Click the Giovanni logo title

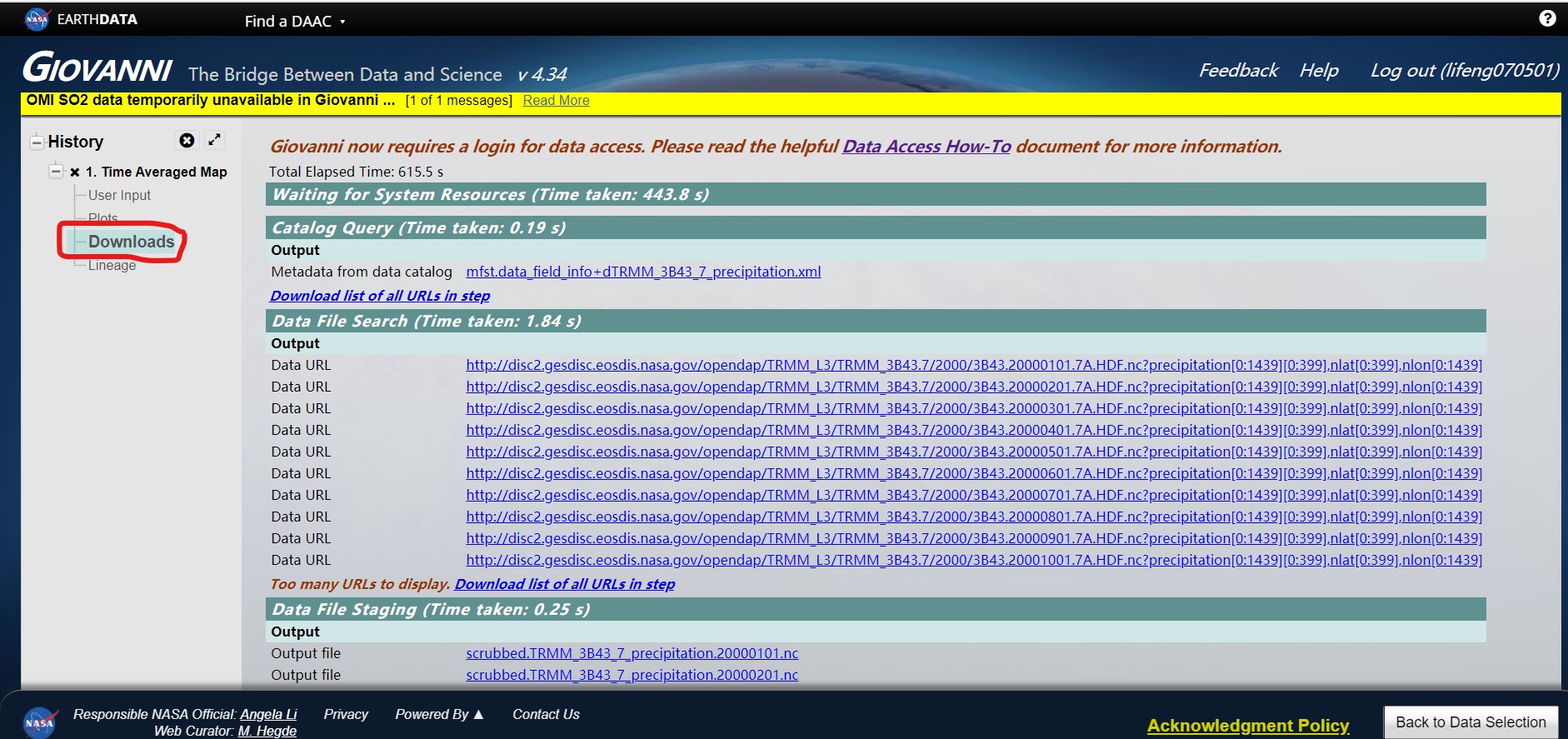(97, 68)
